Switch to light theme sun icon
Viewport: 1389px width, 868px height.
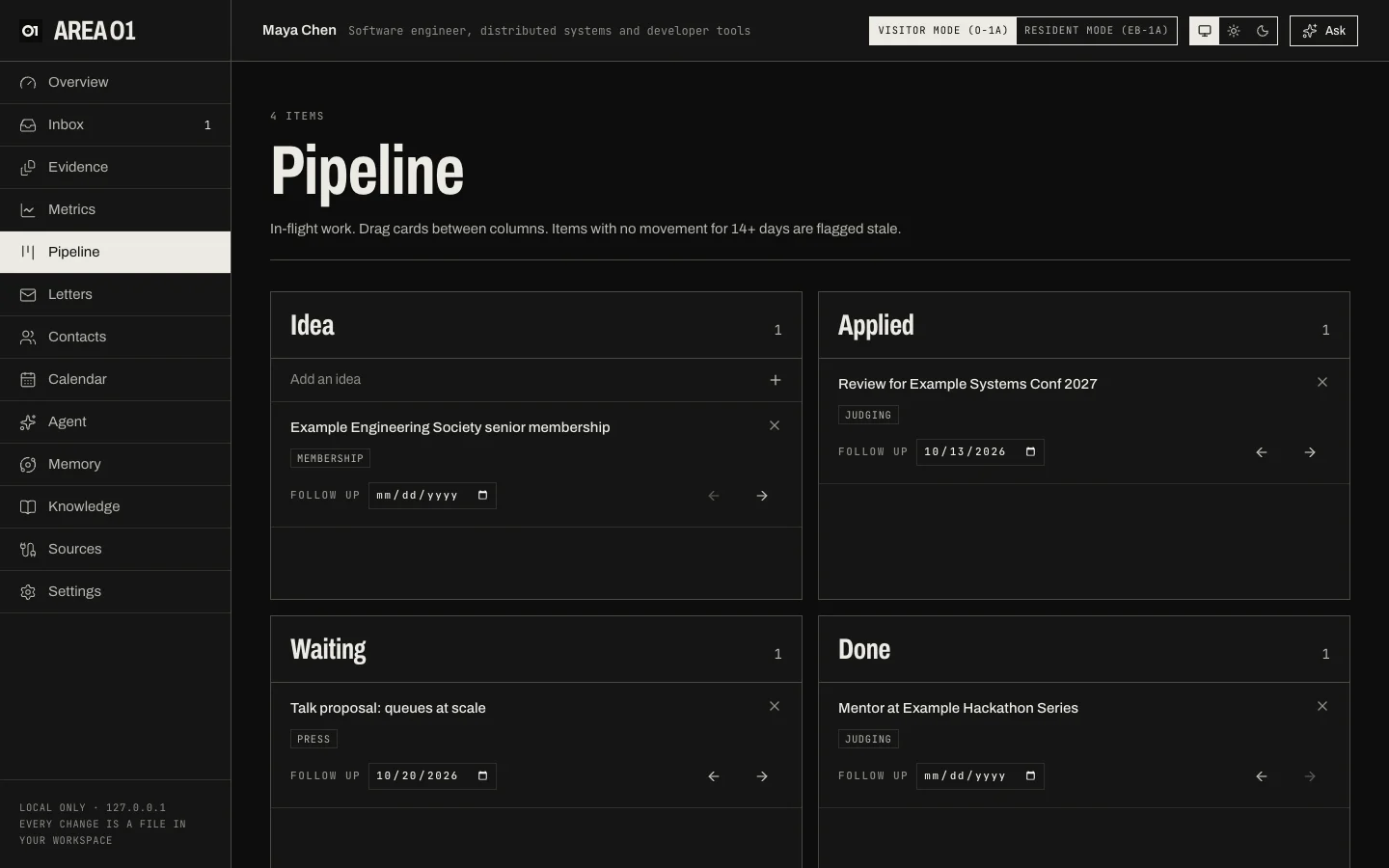1234,31
